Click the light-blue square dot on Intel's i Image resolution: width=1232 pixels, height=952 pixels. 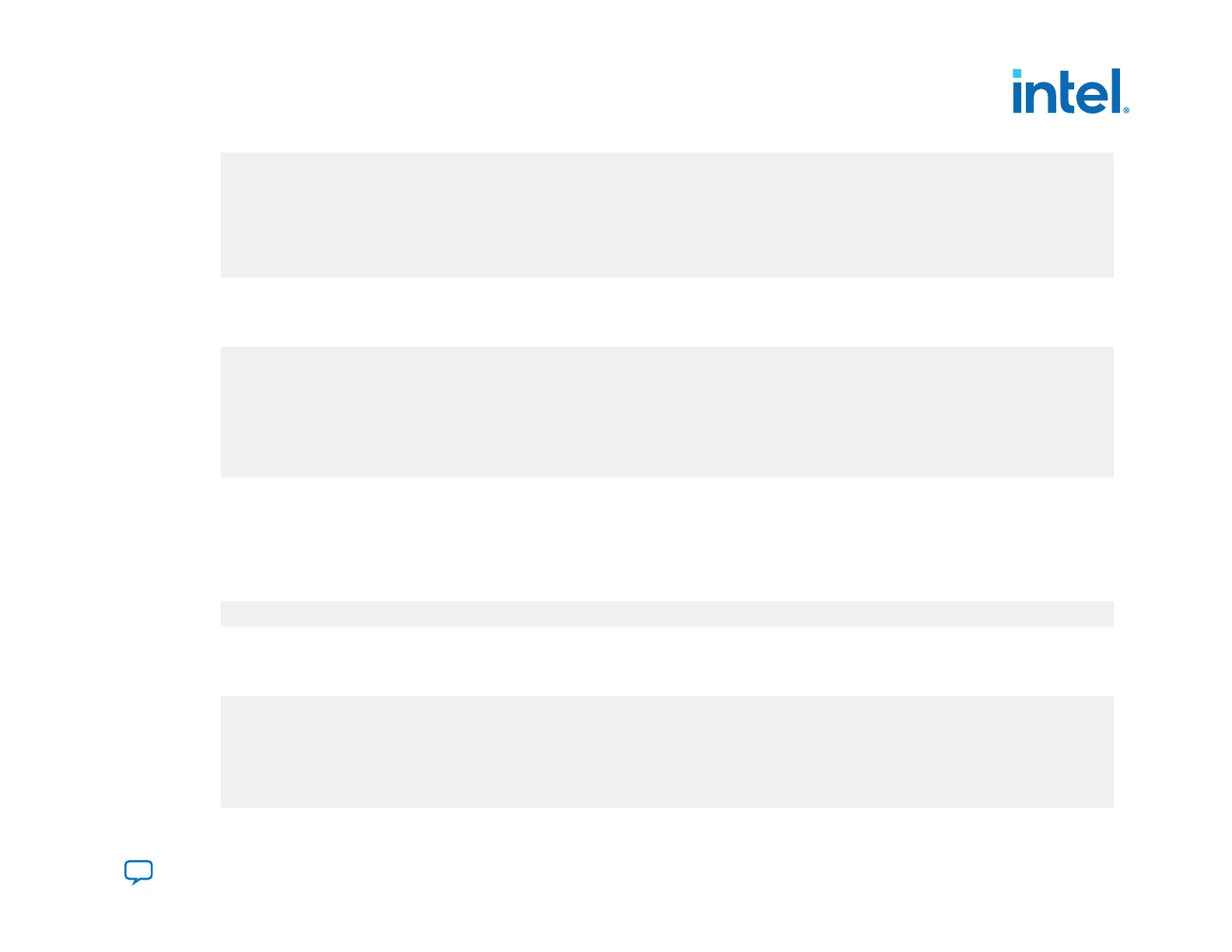coord(1017,73)
